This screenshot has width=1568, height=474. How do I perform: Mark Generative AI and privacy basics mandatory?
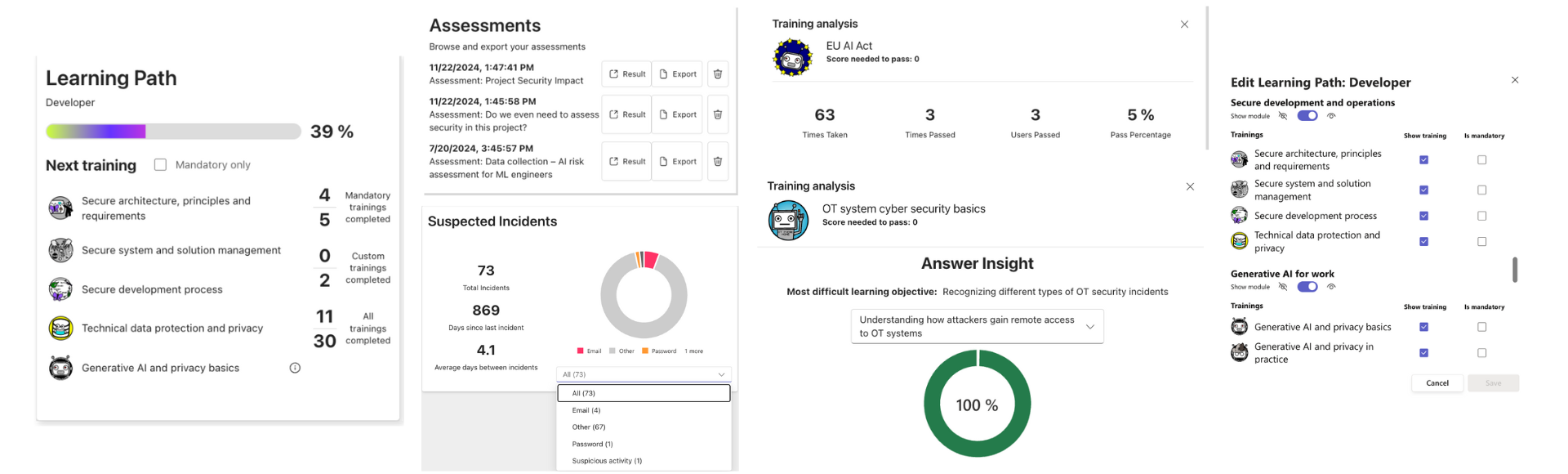[1482, 327]
